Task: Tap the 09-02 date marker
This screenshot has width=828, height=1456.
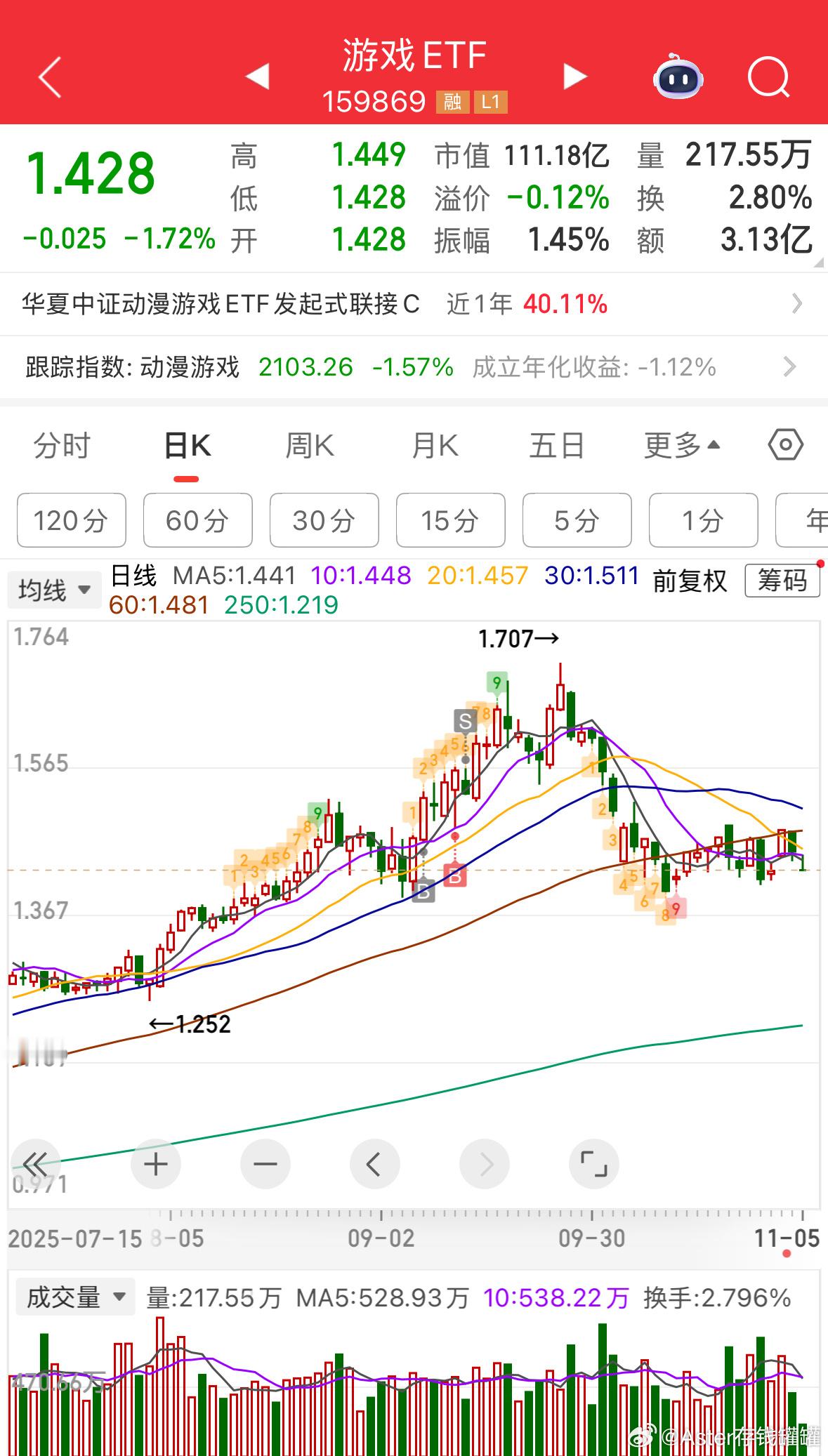Action: (x=381, y=1238)
